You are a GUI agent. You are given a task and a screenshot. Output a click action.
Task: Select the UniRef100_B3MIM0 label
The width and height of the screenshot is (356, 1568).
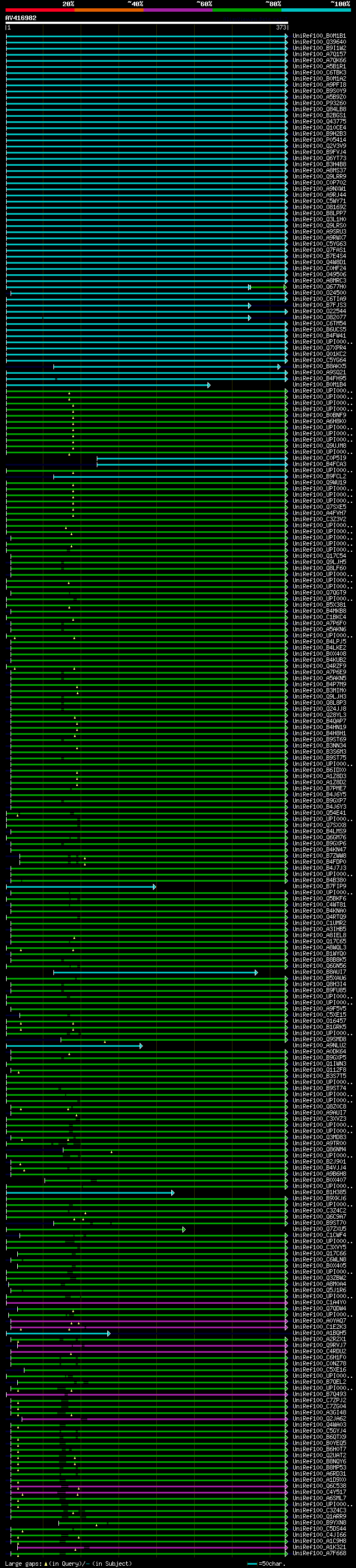pyautogui.click(x=319, y=691)
